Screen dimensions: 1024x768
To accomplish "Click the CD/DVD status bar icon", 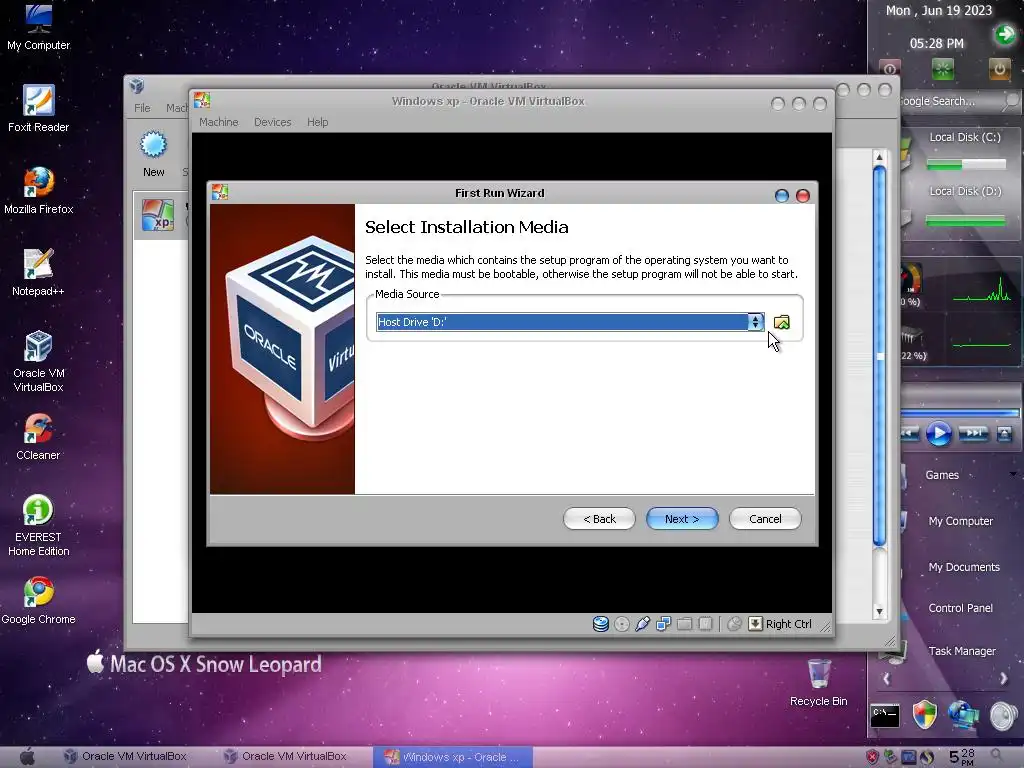I will [x=622, y=624].
